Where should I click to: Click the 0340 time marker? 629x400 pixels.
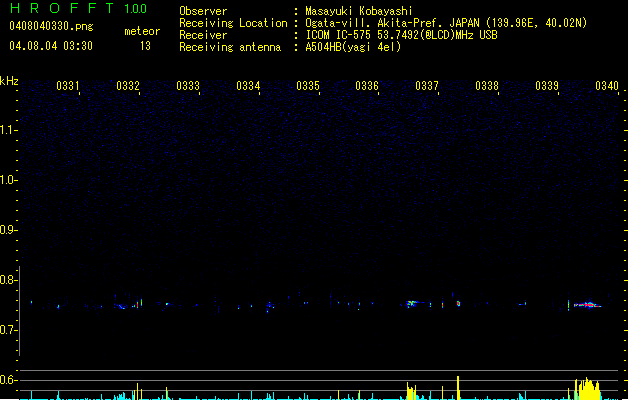click(607, 86)
